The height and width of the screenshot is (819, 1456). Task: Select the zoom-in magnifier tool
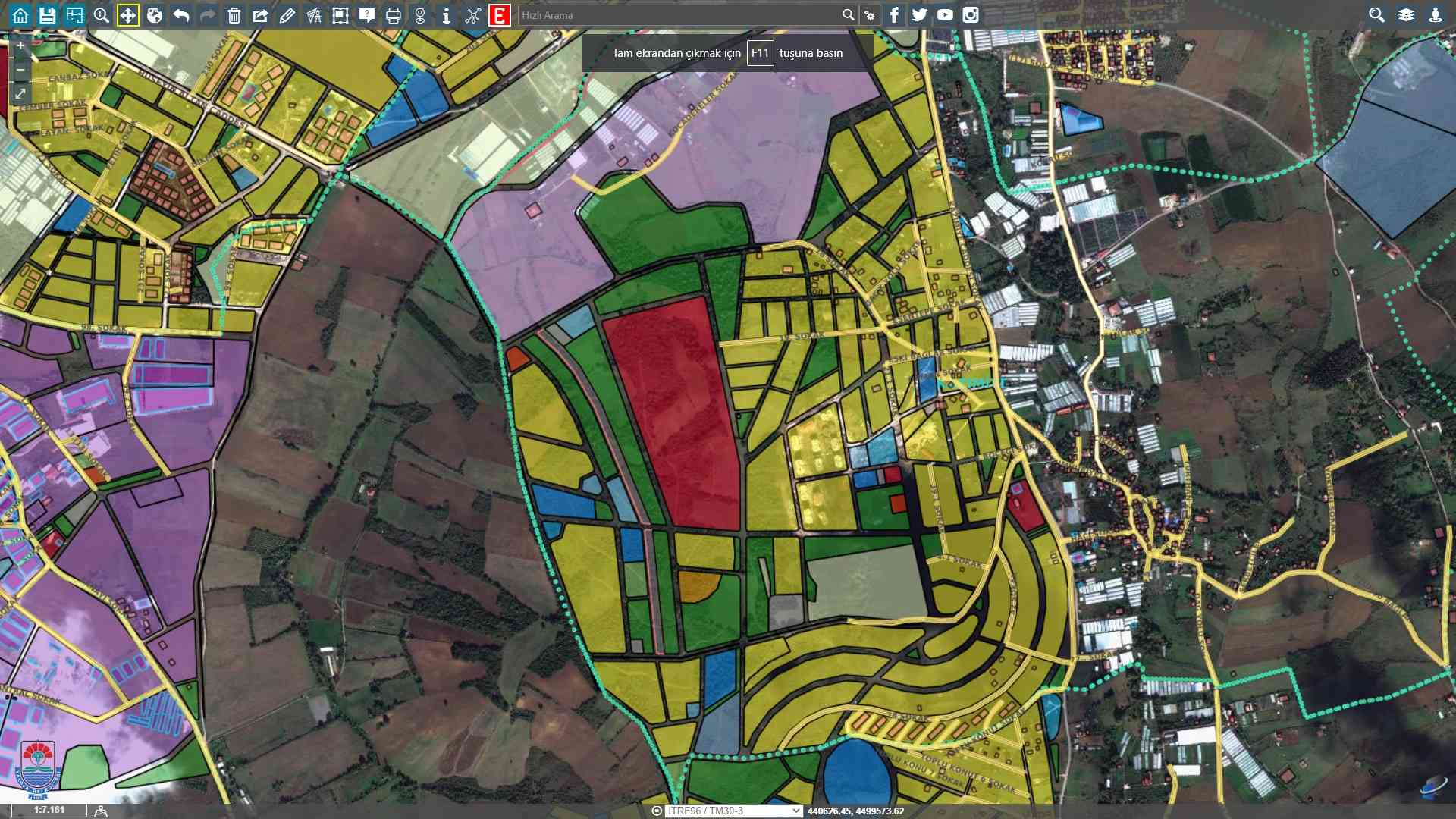pyautogui.click(x=101, y=15)
